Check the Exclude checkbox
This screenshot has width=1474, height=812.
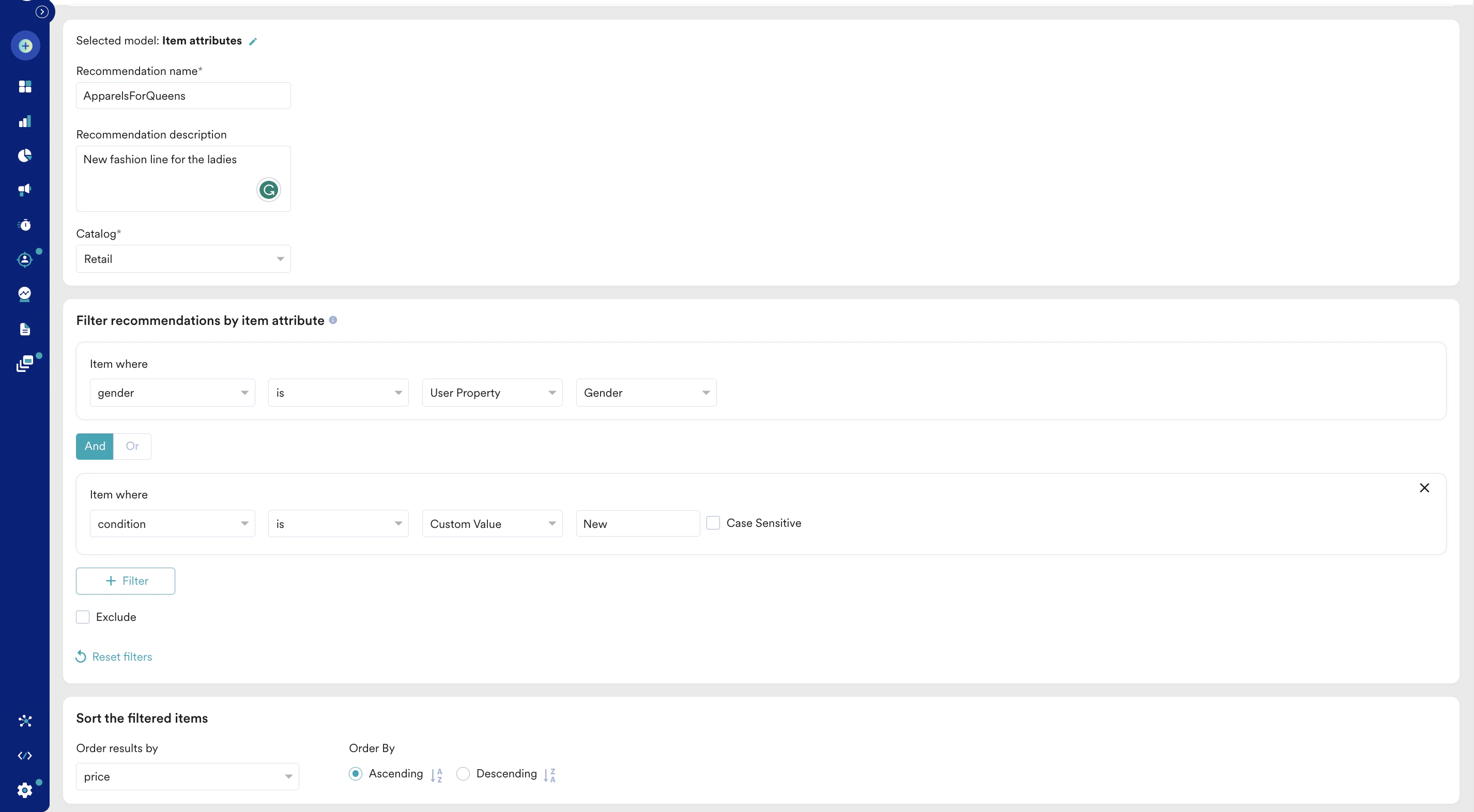pyautogui.click(x=83, y=617)
